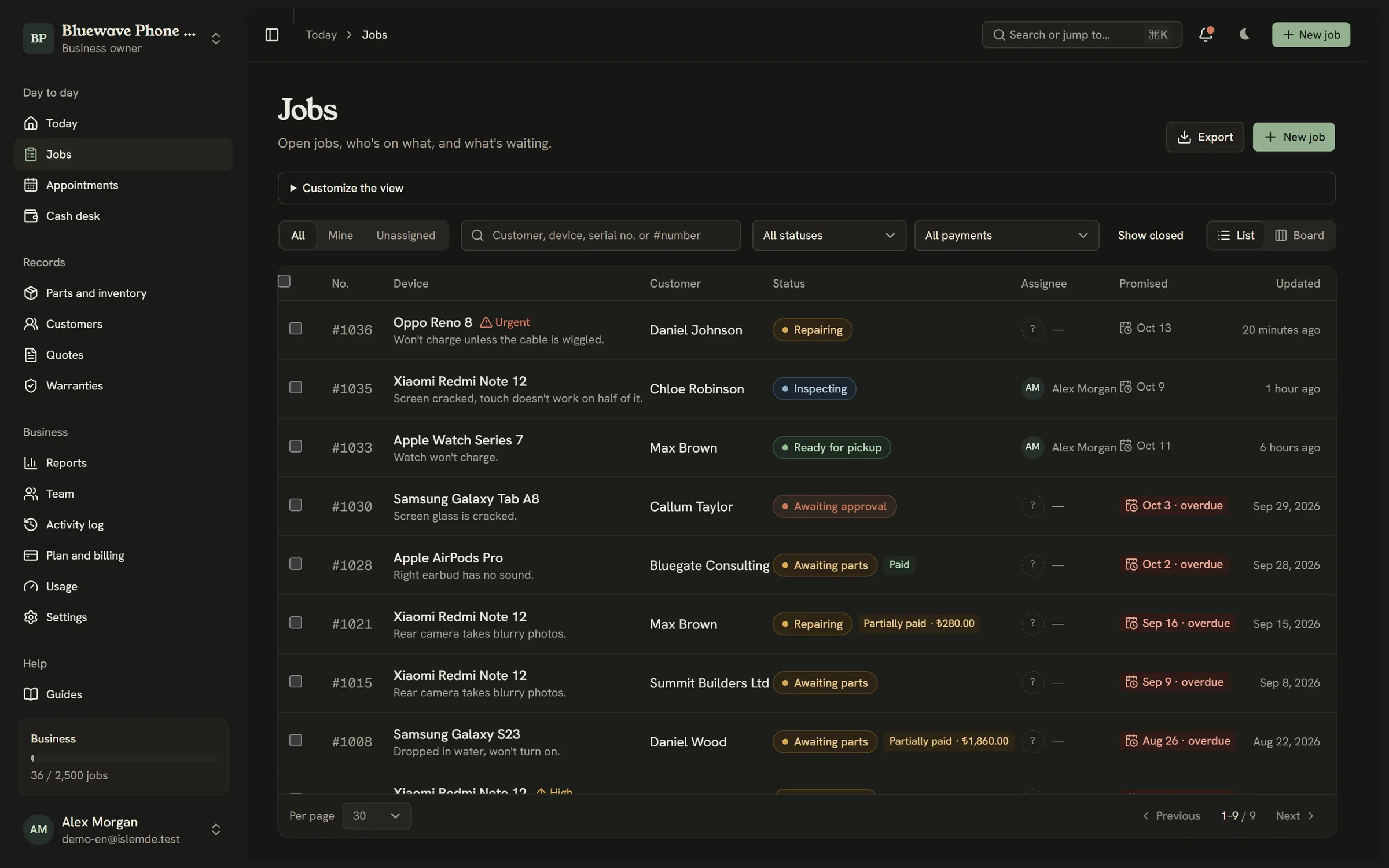Focus the customer, device, serial search field

point(600,236)
